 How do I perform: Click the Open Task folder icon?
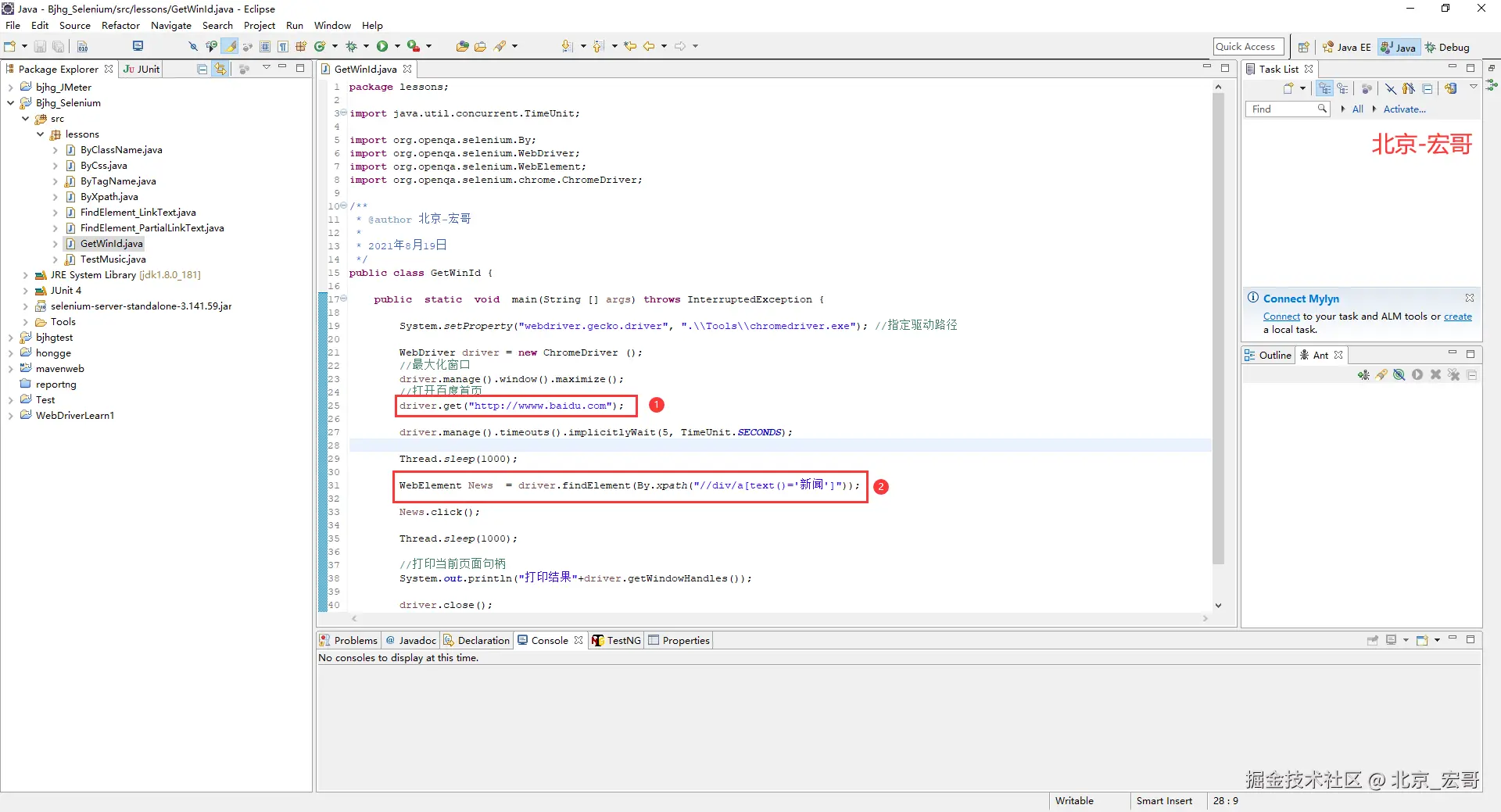coord(480,47)
